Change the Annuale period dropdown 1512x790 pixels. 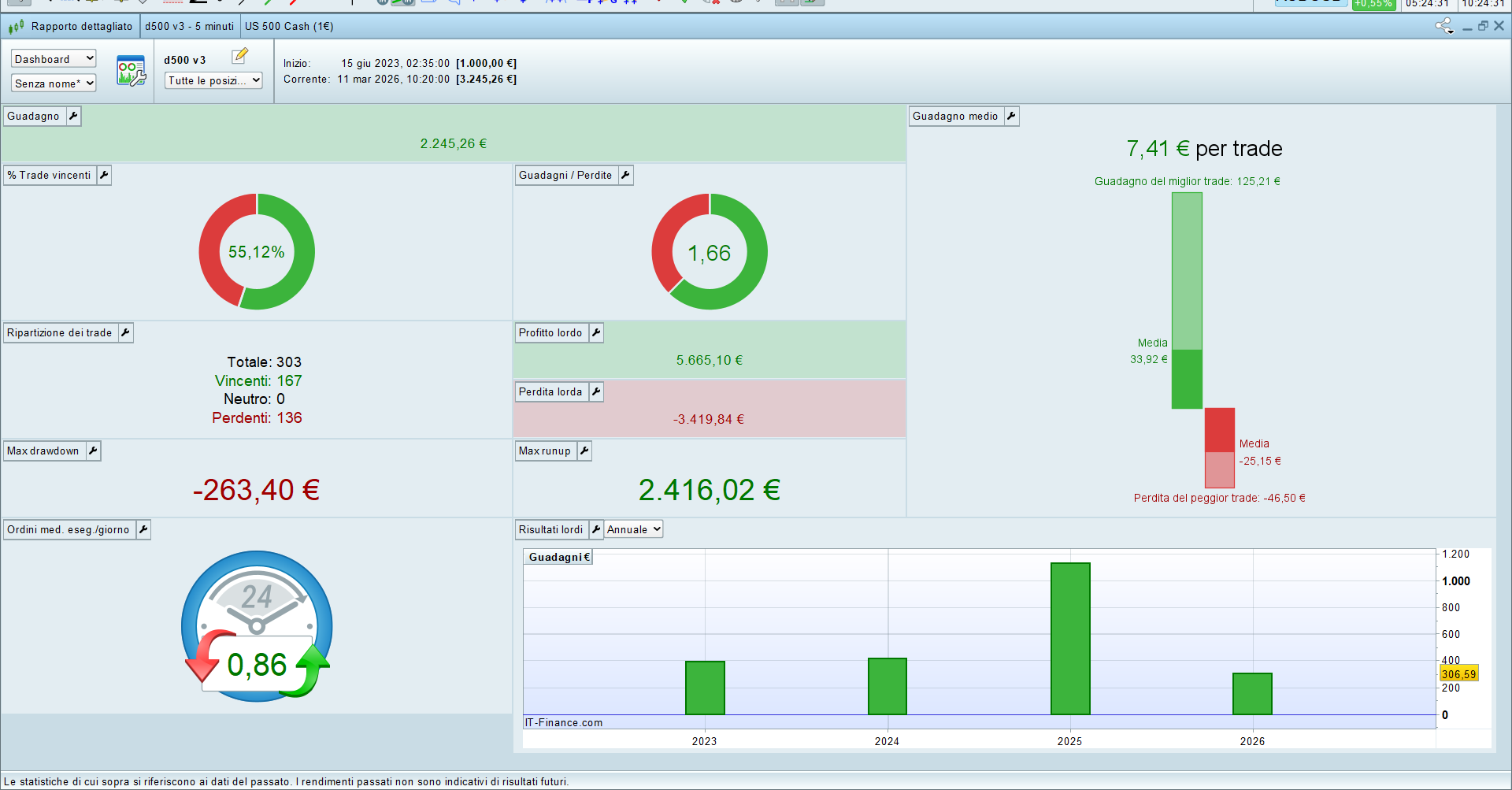point(633,530)
